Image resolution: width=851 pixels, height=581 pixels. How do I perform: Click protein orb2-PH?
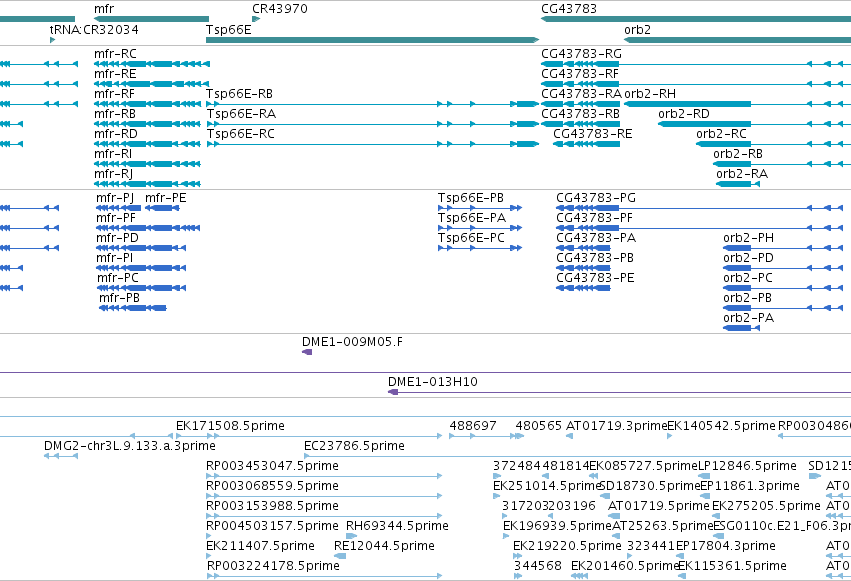[x=784, y=248]
